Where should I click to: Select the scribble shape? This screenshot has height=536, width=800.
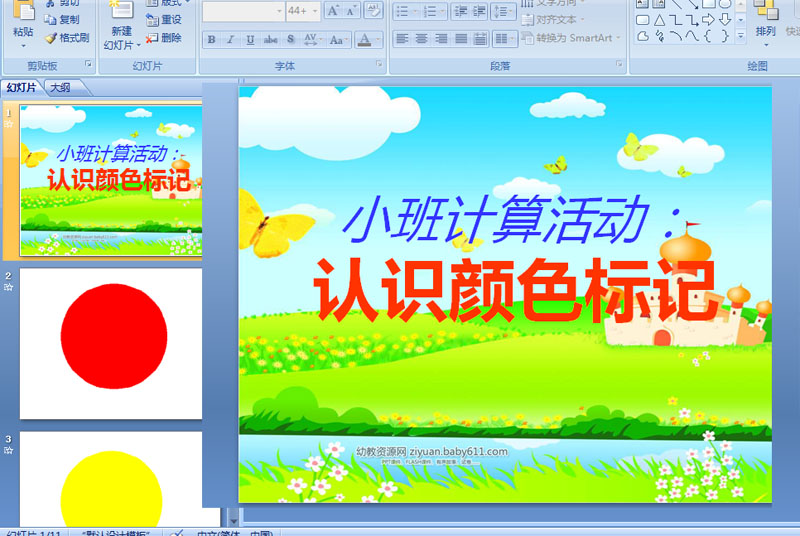click(x=659, y=36)
